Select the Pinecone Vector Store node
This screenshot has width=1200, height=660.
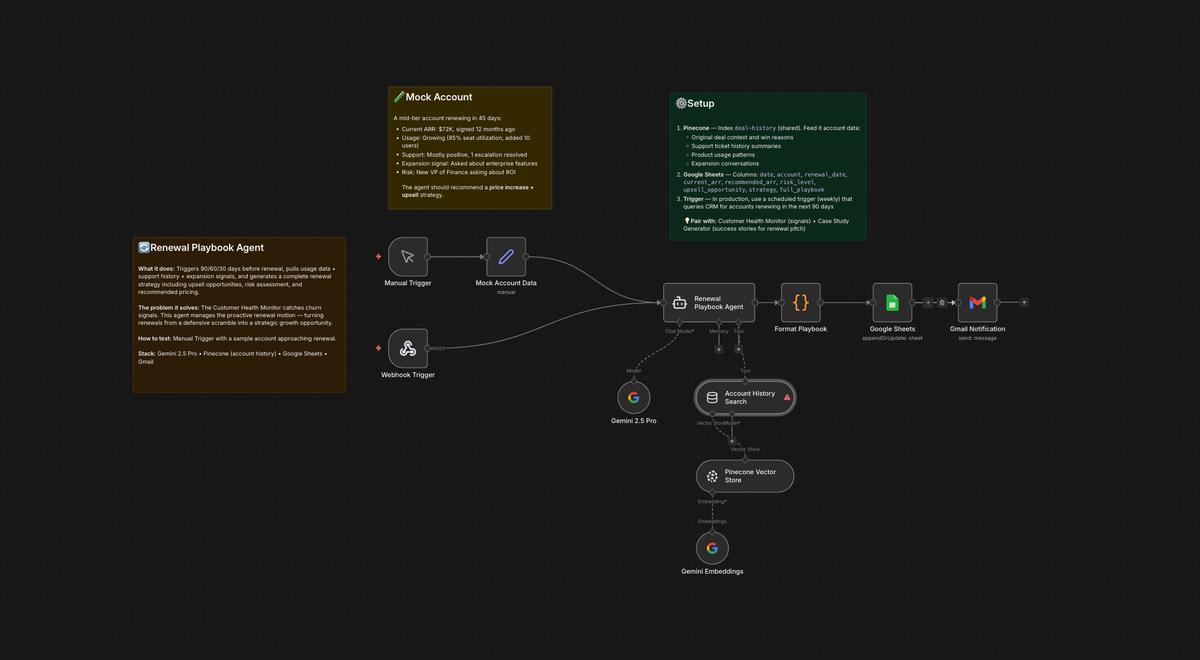coord(745,476)
